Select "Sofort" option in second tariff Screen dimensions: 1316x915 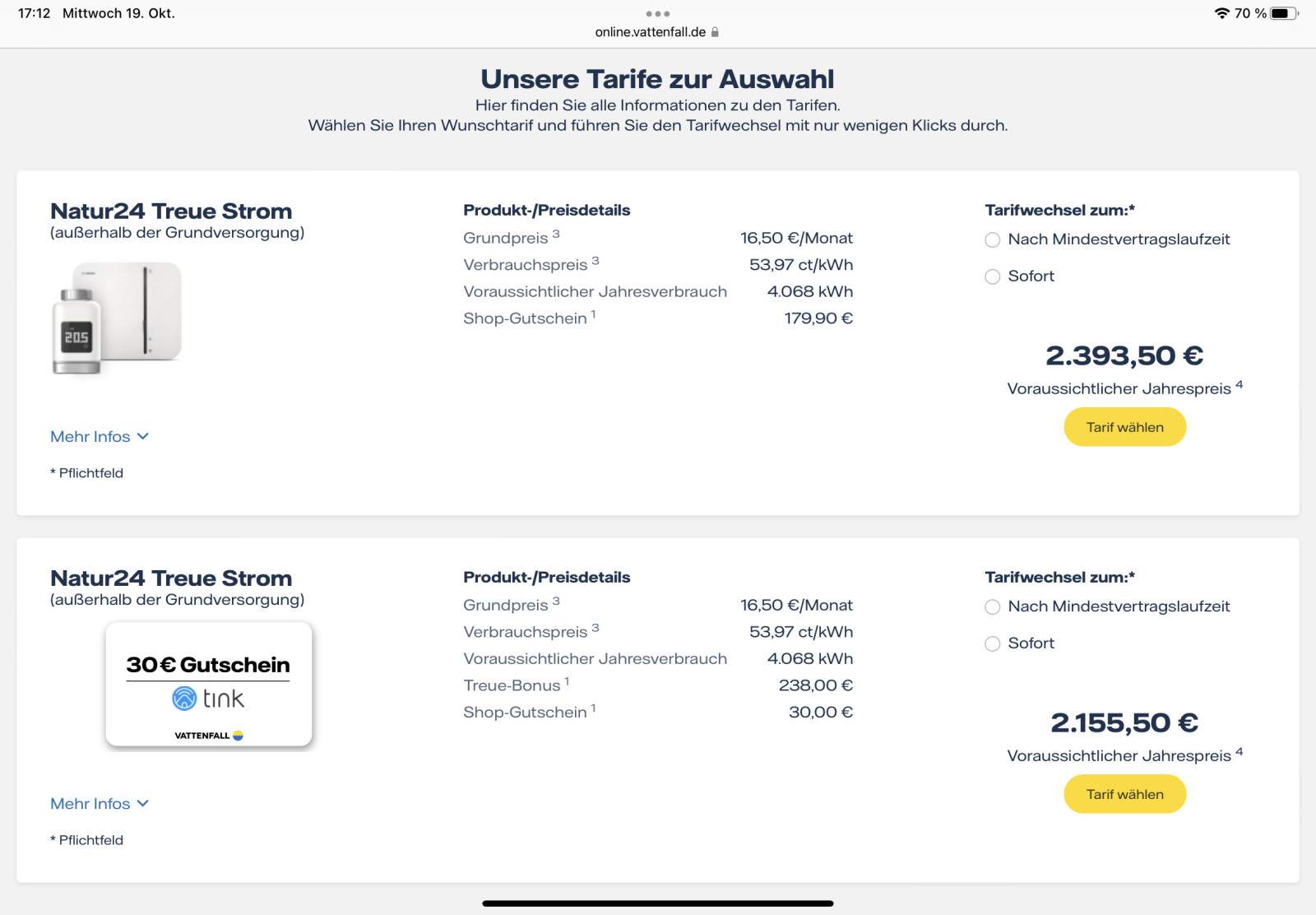[x=993, y=643]
